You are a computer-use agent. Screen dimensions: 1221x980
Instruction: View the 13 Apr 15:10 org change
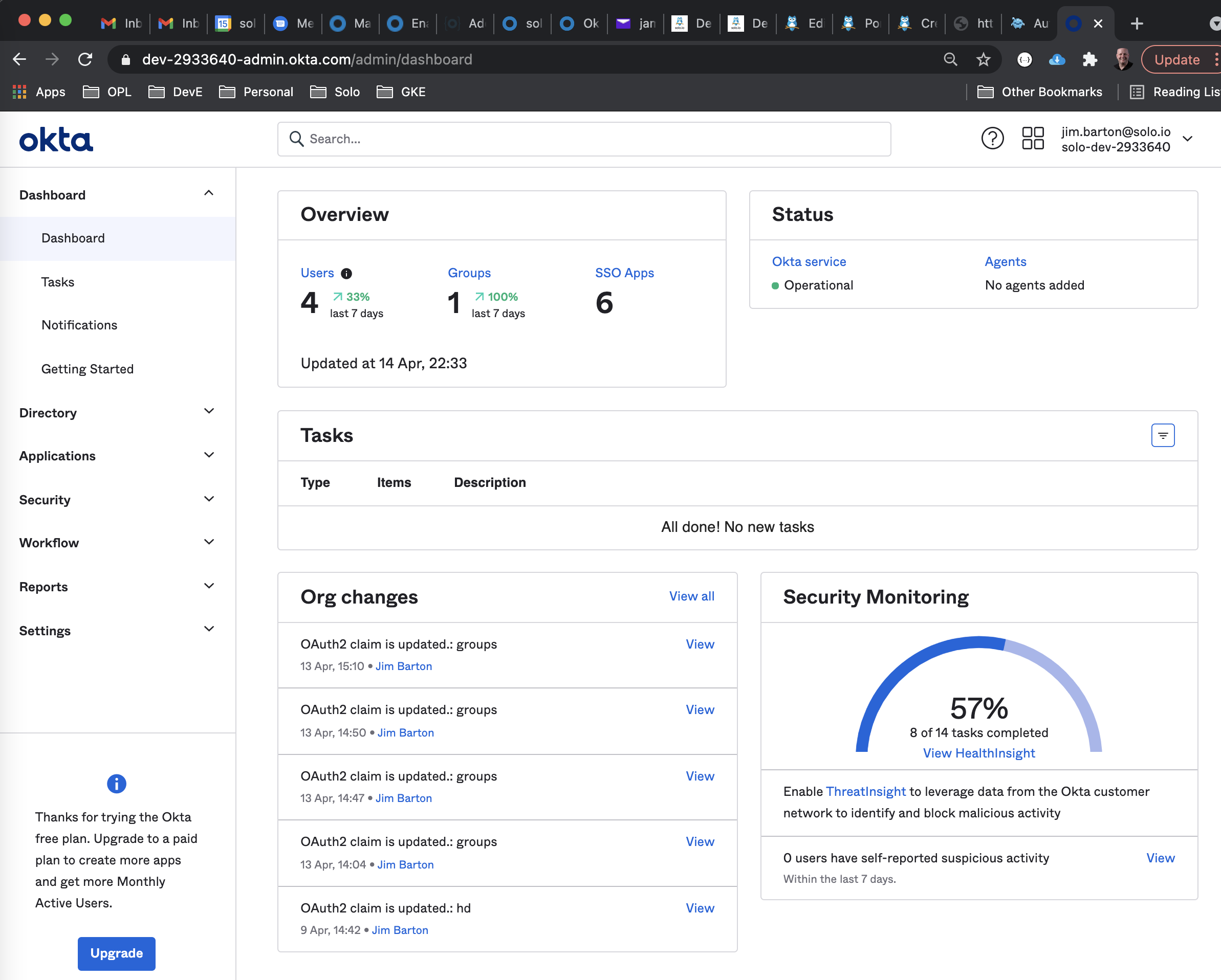tap(700, 644)
